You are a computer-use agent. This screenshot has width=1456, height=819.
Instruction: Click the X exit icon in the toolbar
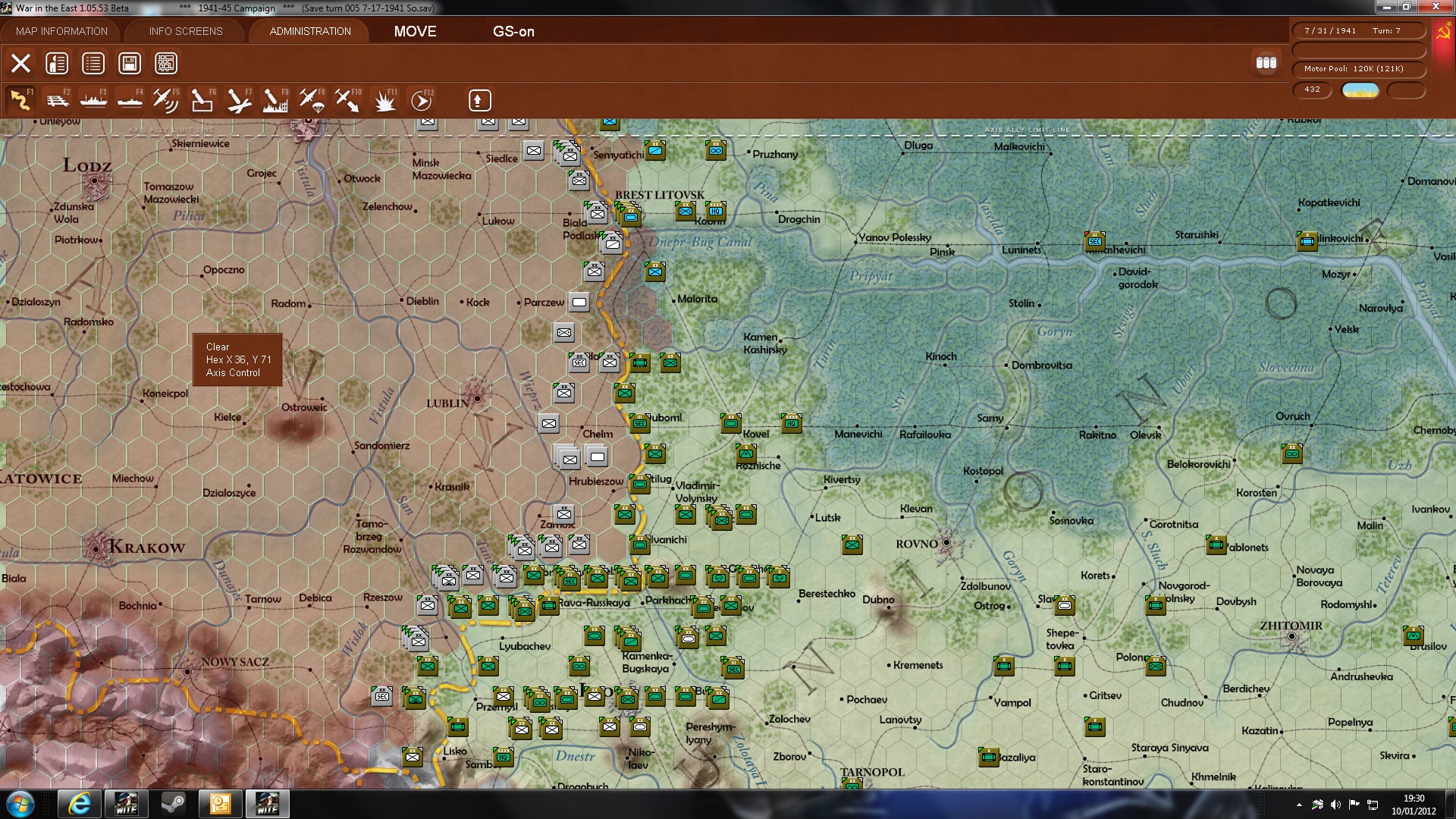click(20, 63)
